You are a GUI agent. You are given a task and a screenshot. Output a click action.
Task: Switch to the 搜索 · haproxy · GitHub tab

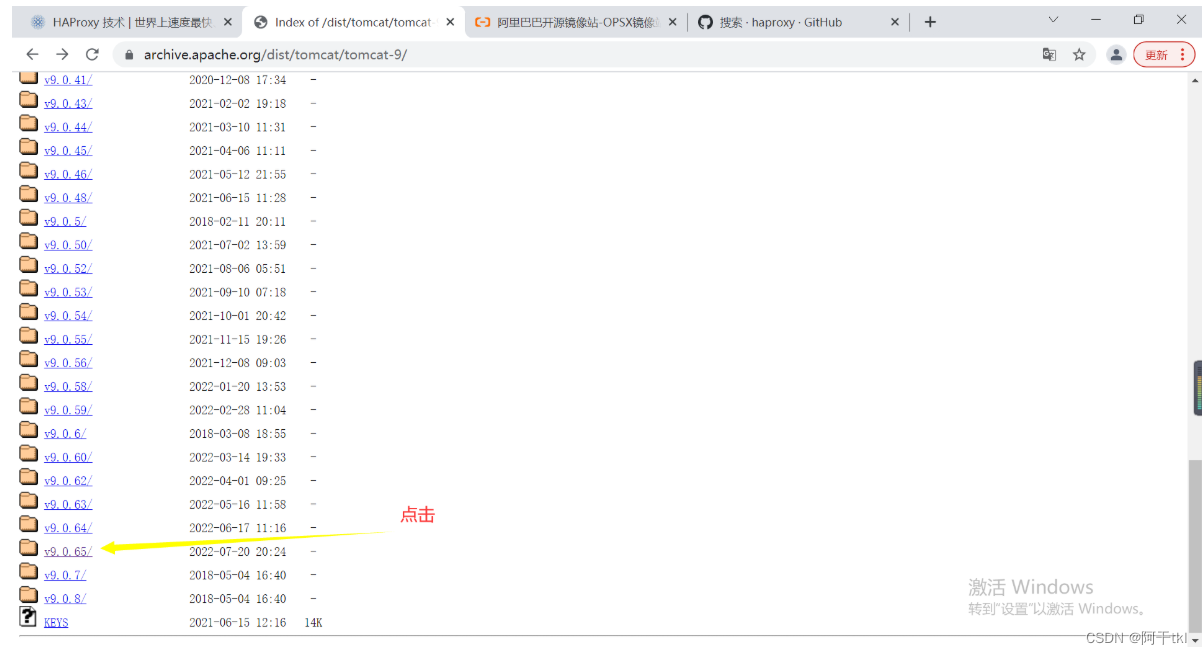(798, 22)
